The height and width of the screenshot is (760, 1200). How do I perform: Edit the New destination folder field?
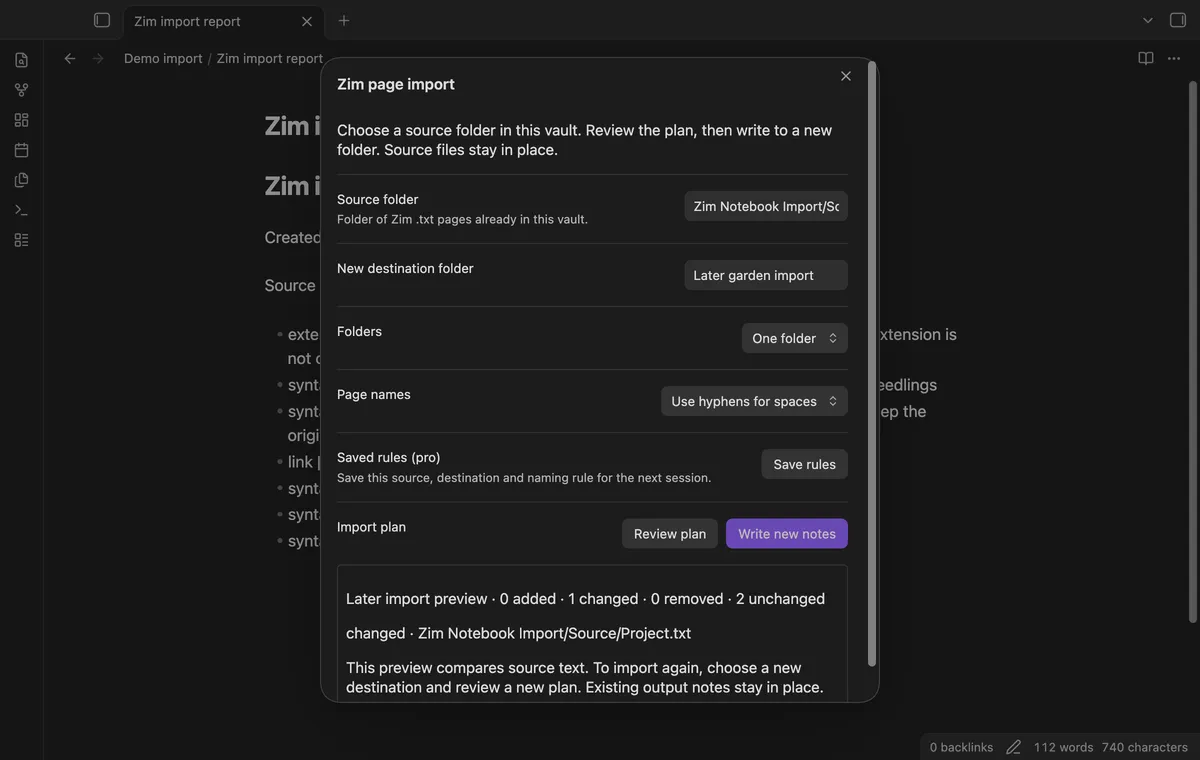pyautogui.click(x=766, y=275)
